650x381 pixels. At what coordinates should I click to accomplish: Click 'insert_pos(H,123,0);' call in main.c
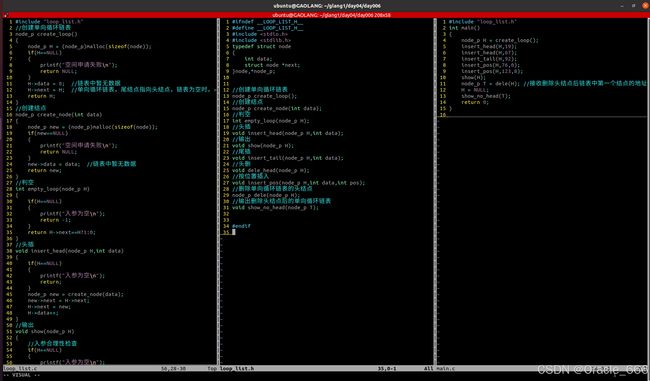492,71
